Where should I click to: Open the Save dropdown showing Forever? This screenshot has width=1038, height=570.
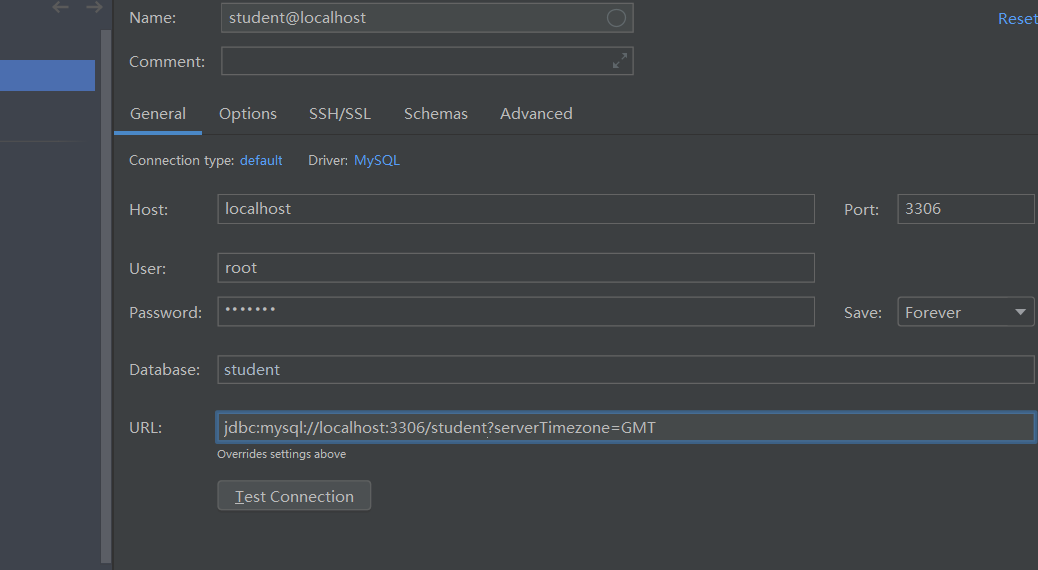[965, 312]
